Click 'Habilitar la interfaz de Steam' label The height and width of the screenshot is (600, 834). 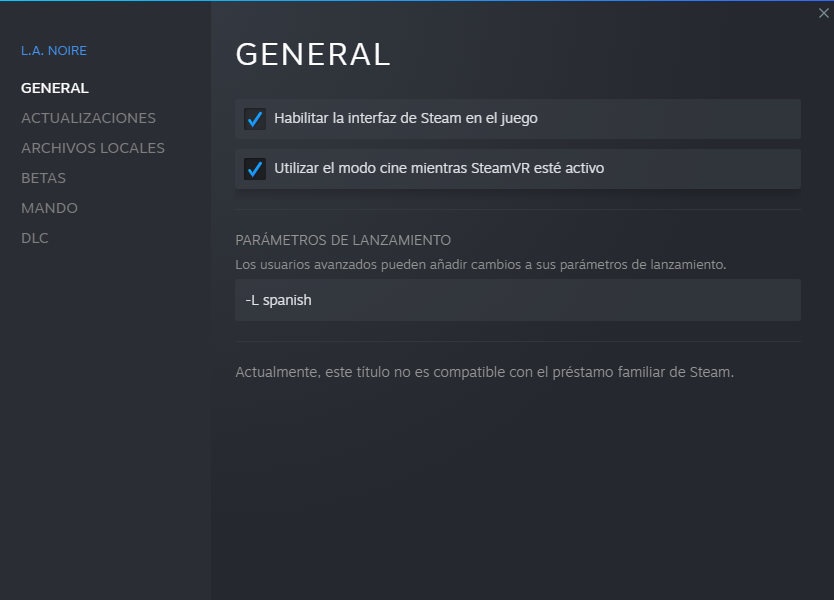tap(406, 119)
